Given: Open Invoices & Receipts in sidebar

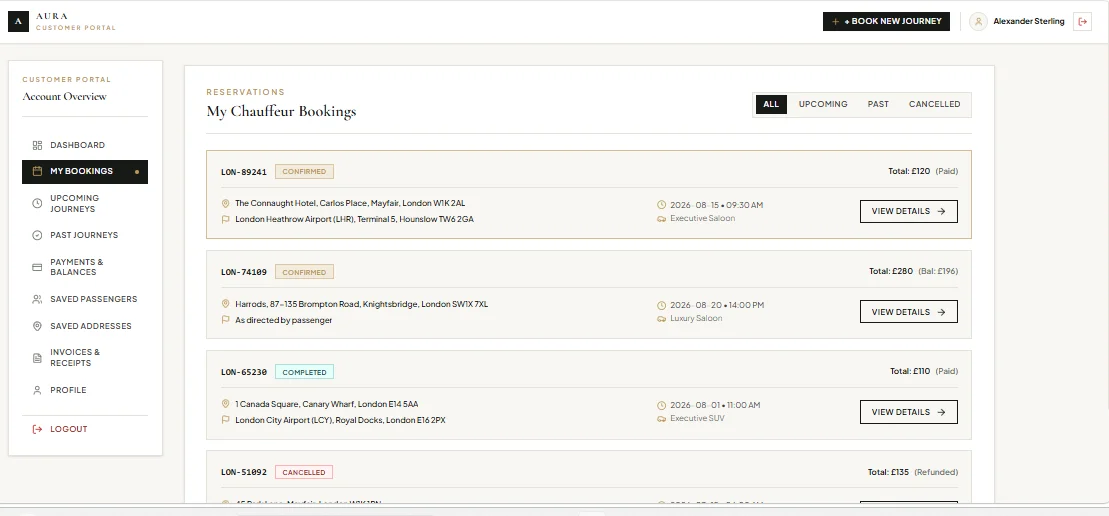Looking at the screenshot, I should point(85,358).
